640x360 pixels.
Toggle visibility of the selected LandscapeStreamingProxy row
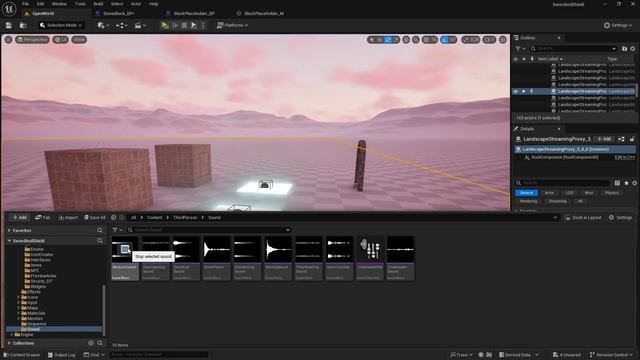516,91
